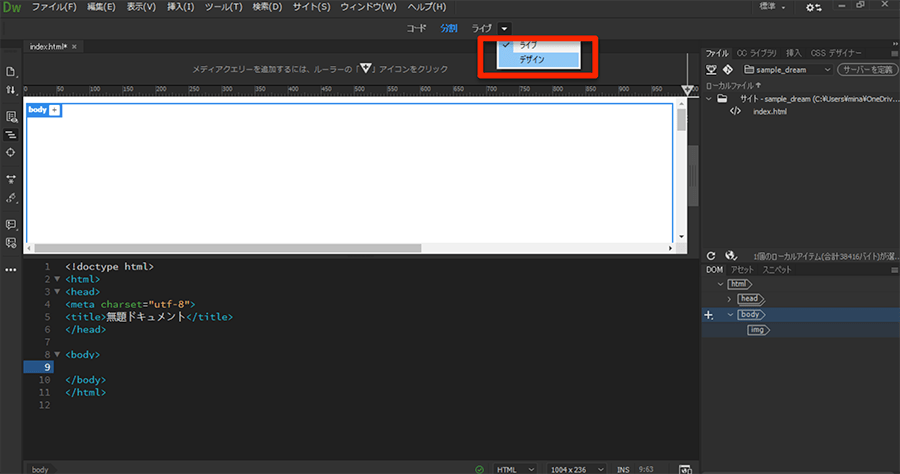The image size is (900, 474).
Task: Open the HTML document type dropdown in status bar
Action: [515, 469]
